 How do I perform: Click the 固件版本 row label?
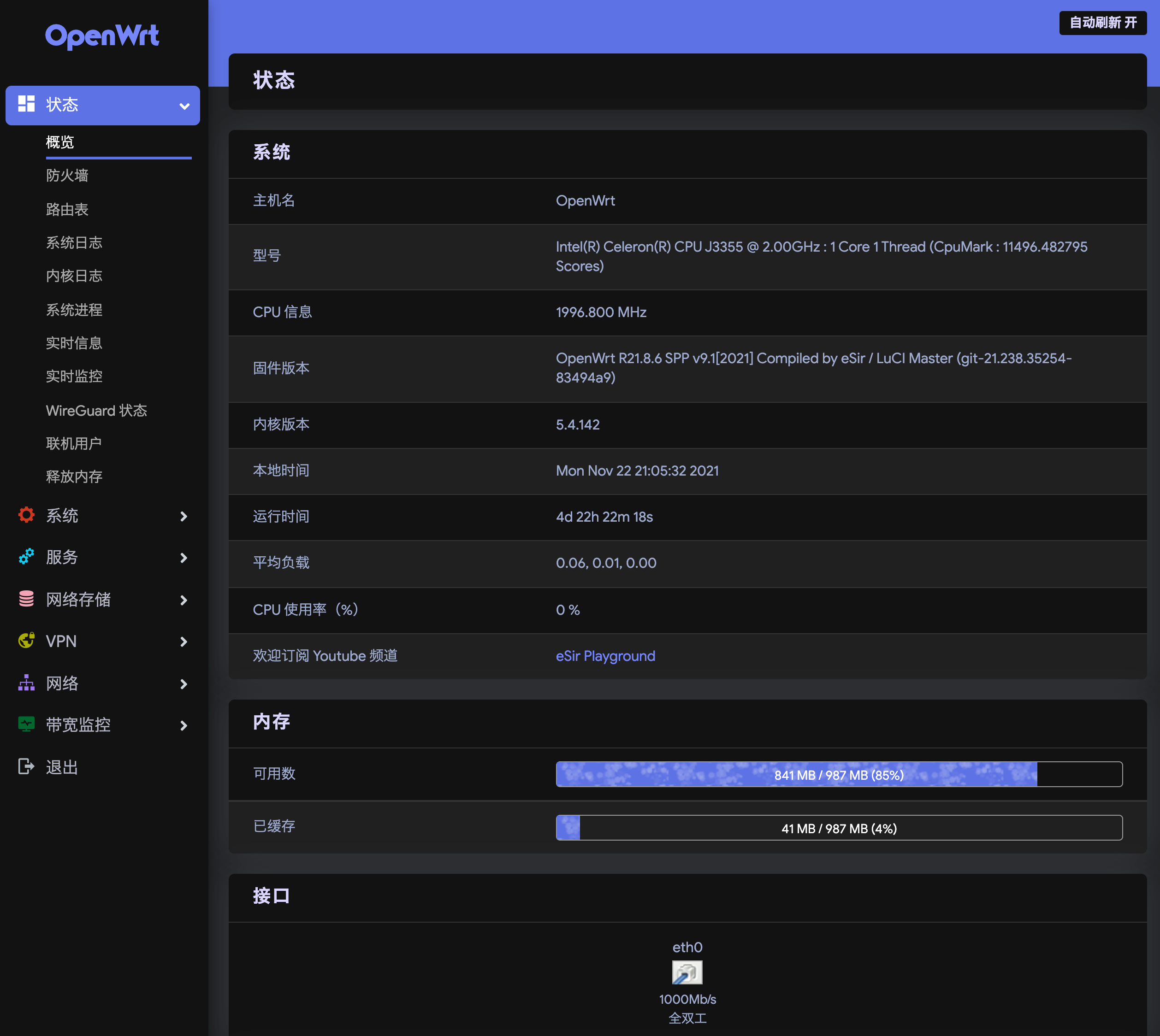(281, 368)
